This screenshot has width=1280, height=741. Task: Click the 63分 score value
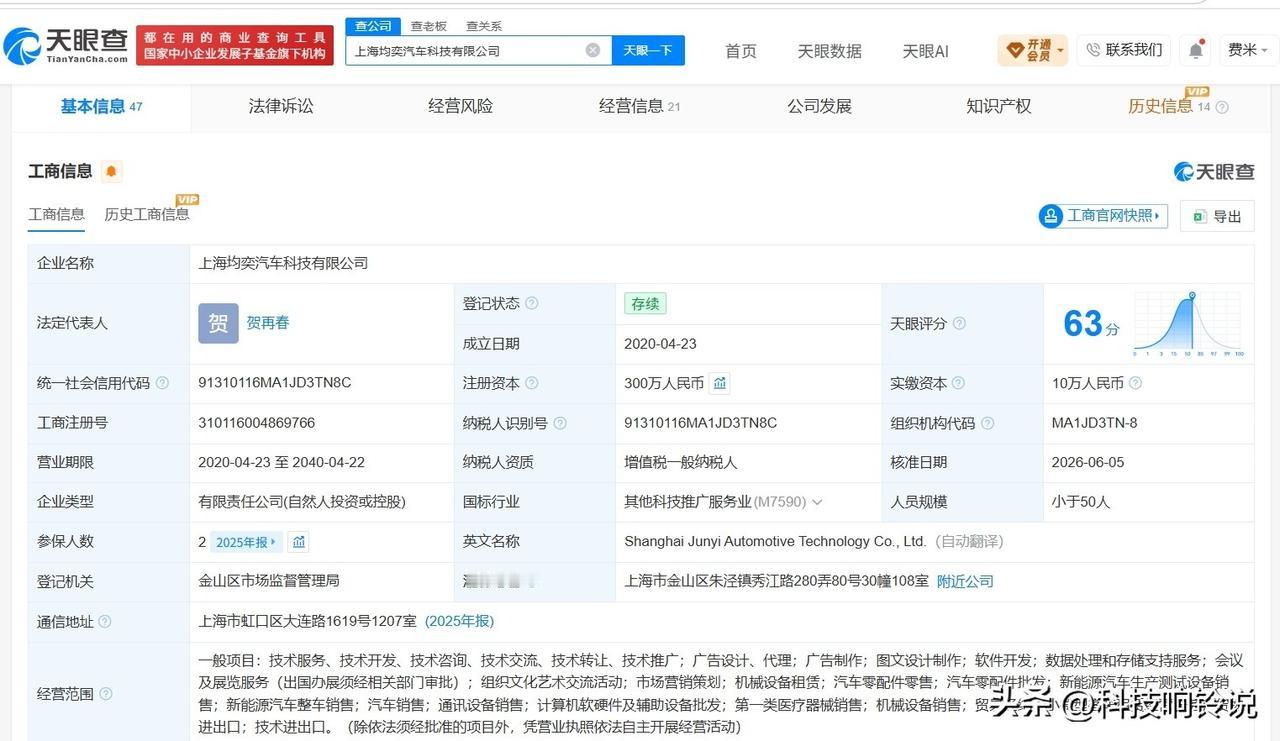click(x=1090, y=323)
